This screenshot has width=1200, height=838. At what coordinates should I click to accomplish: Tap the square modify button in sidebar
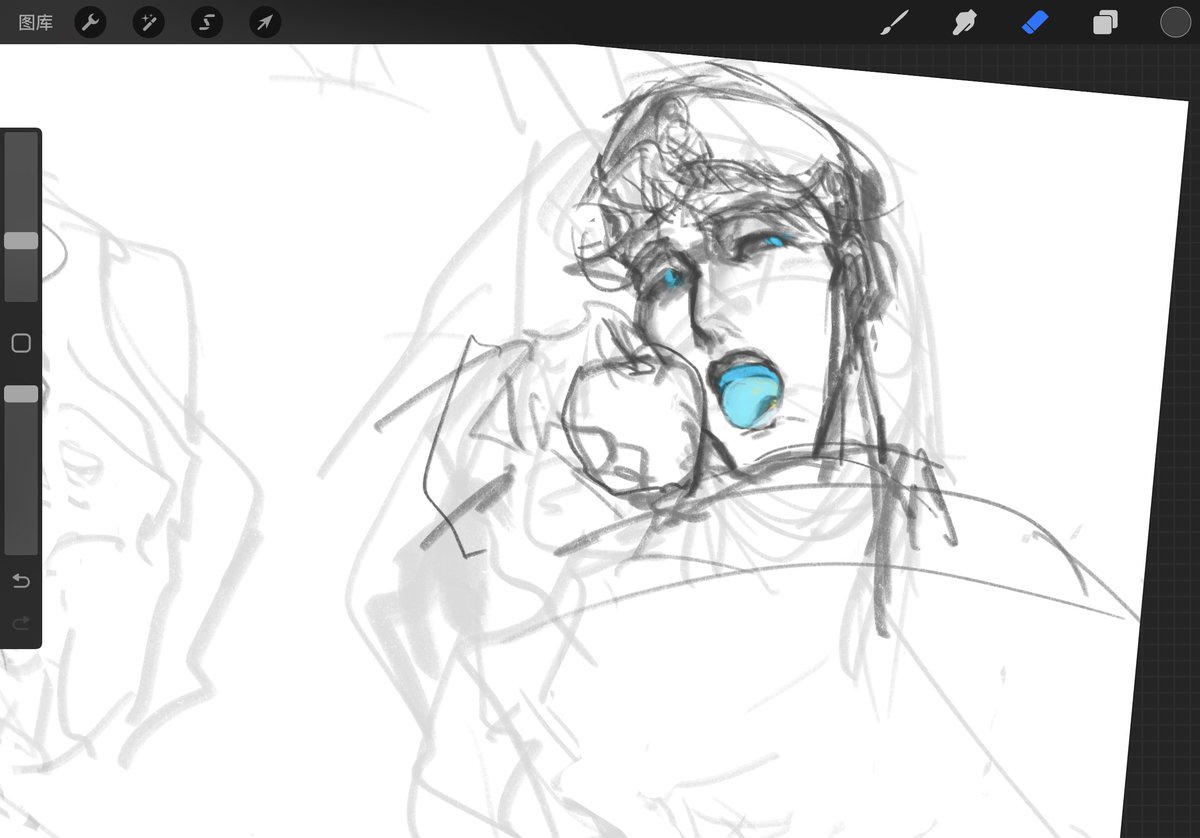(x=21, y=343)
